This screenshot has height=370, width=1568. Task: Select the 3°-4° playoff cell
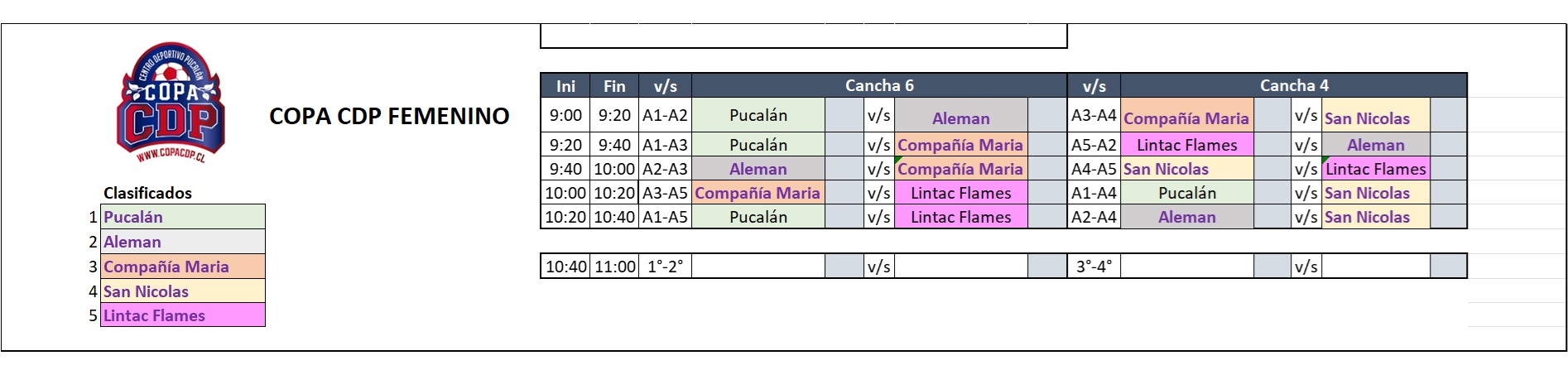pos(1094,267)
